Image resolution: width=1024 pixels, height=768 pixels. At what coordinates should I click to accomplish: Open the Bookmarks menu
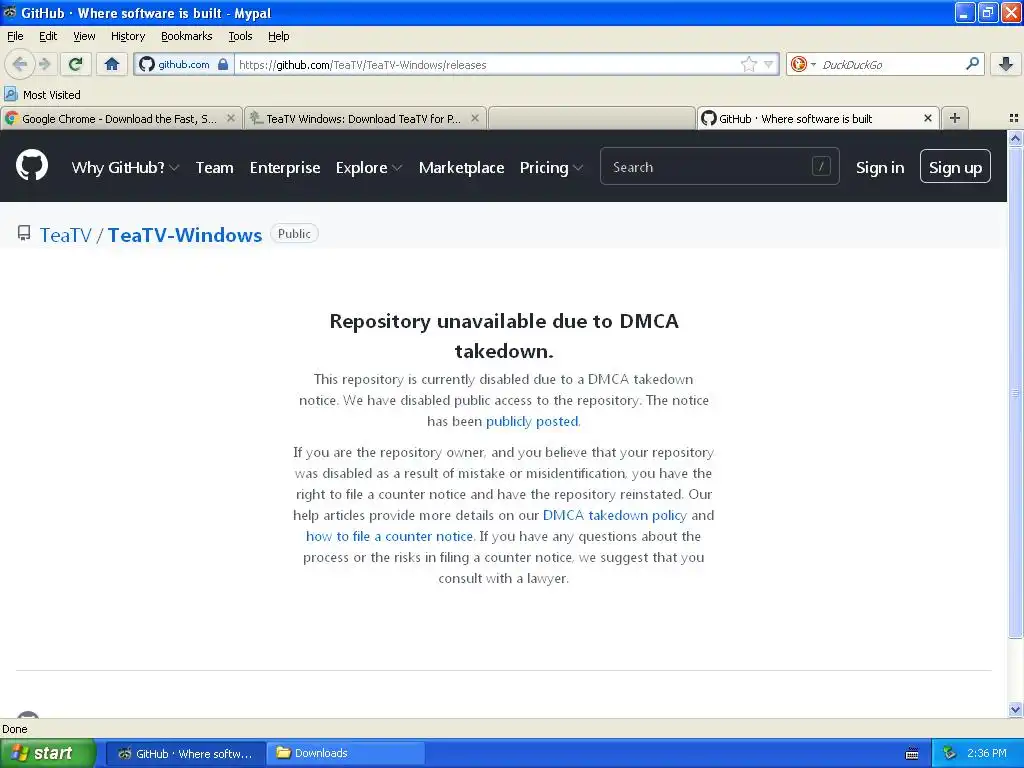coord(187,36)
